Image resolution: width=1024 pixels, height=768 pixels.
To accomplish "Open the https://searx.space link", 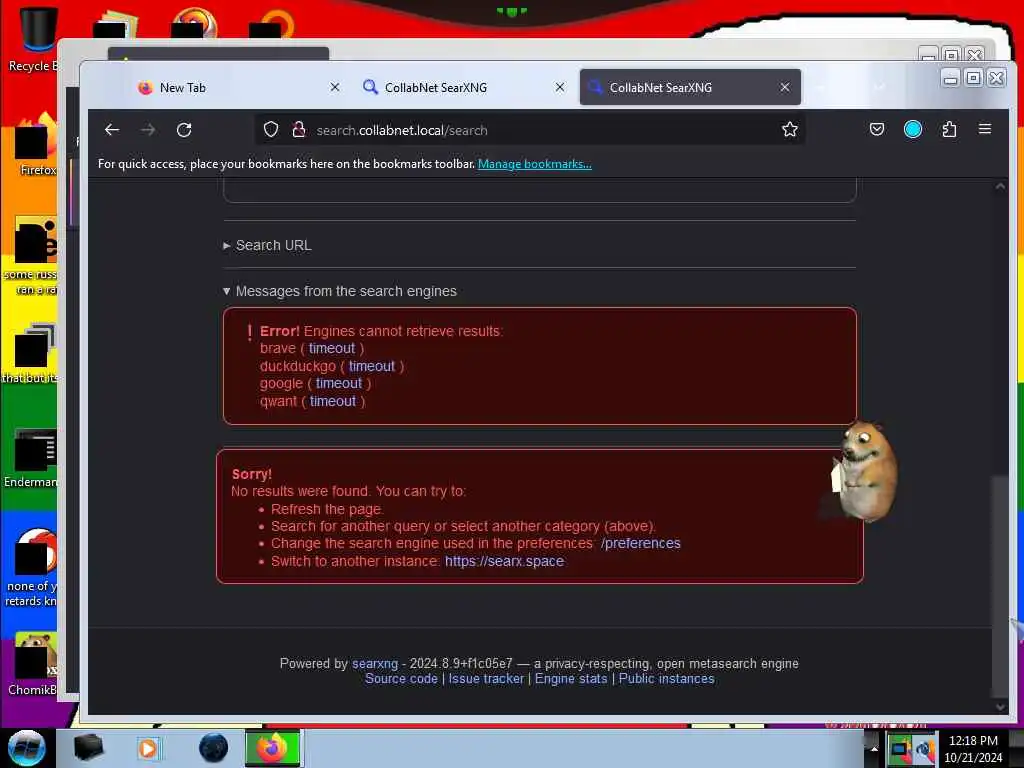I will (x=504, y=561).
